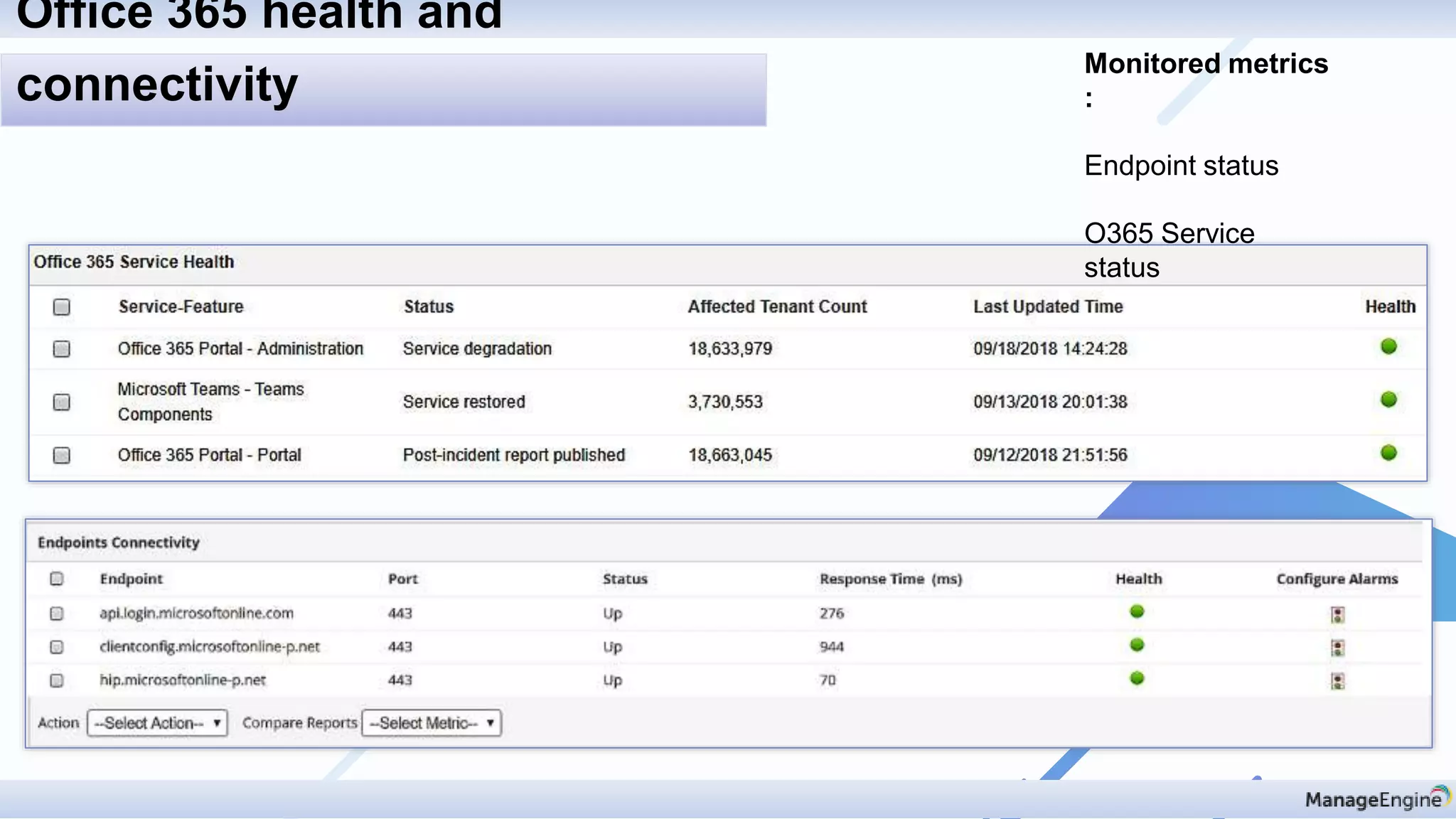Click the Endpoint column header

tap(132, 579)
